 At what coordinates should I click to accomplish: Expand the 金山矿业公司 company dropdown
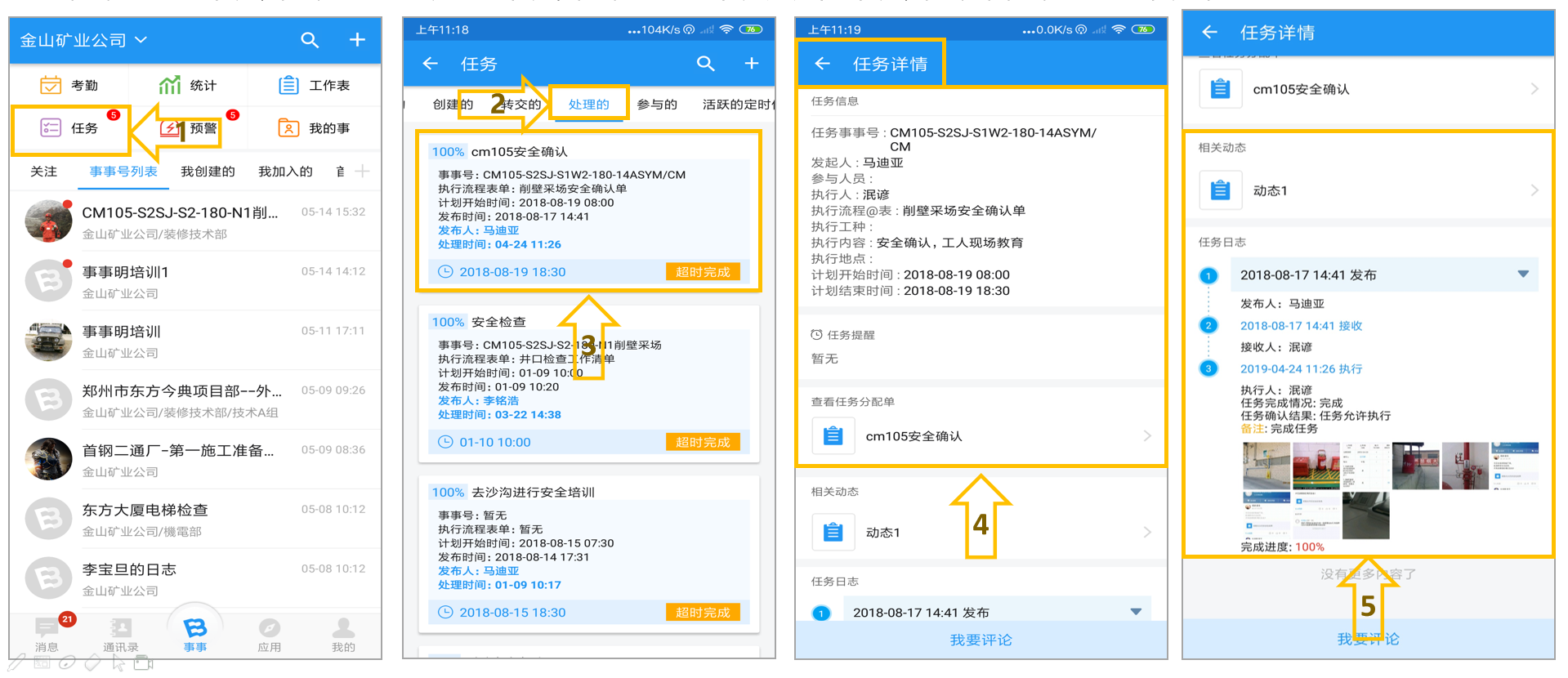coord(141,39)
